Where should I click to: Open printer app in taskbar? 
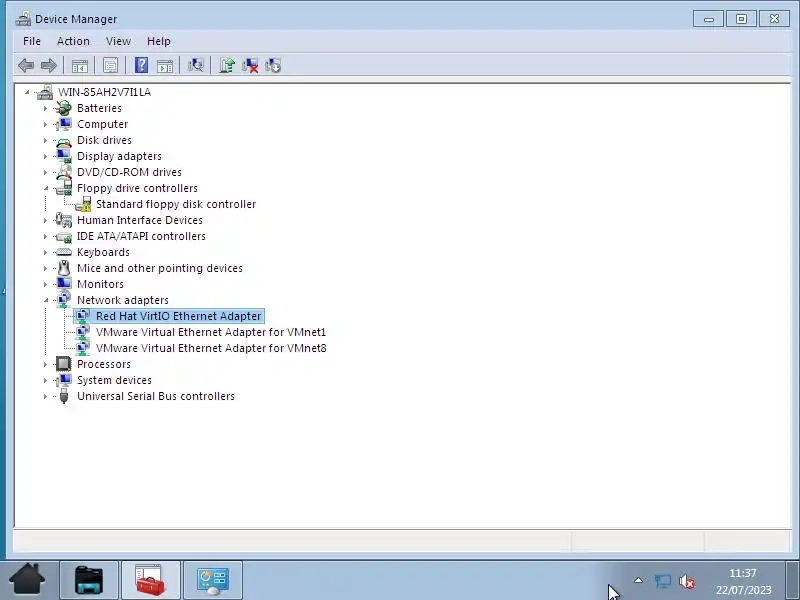(89, 580)
